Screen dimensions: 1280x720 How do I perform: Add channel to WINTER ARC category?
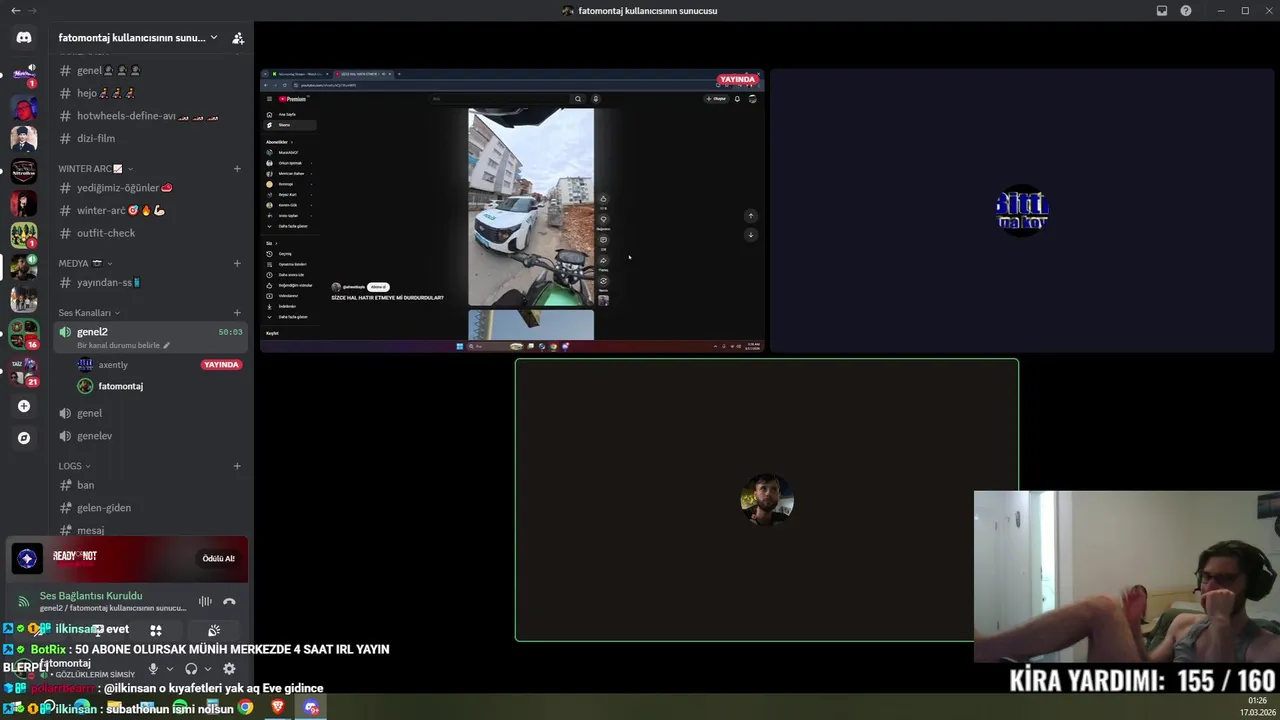pyautogui.click(x=237, y=169)
